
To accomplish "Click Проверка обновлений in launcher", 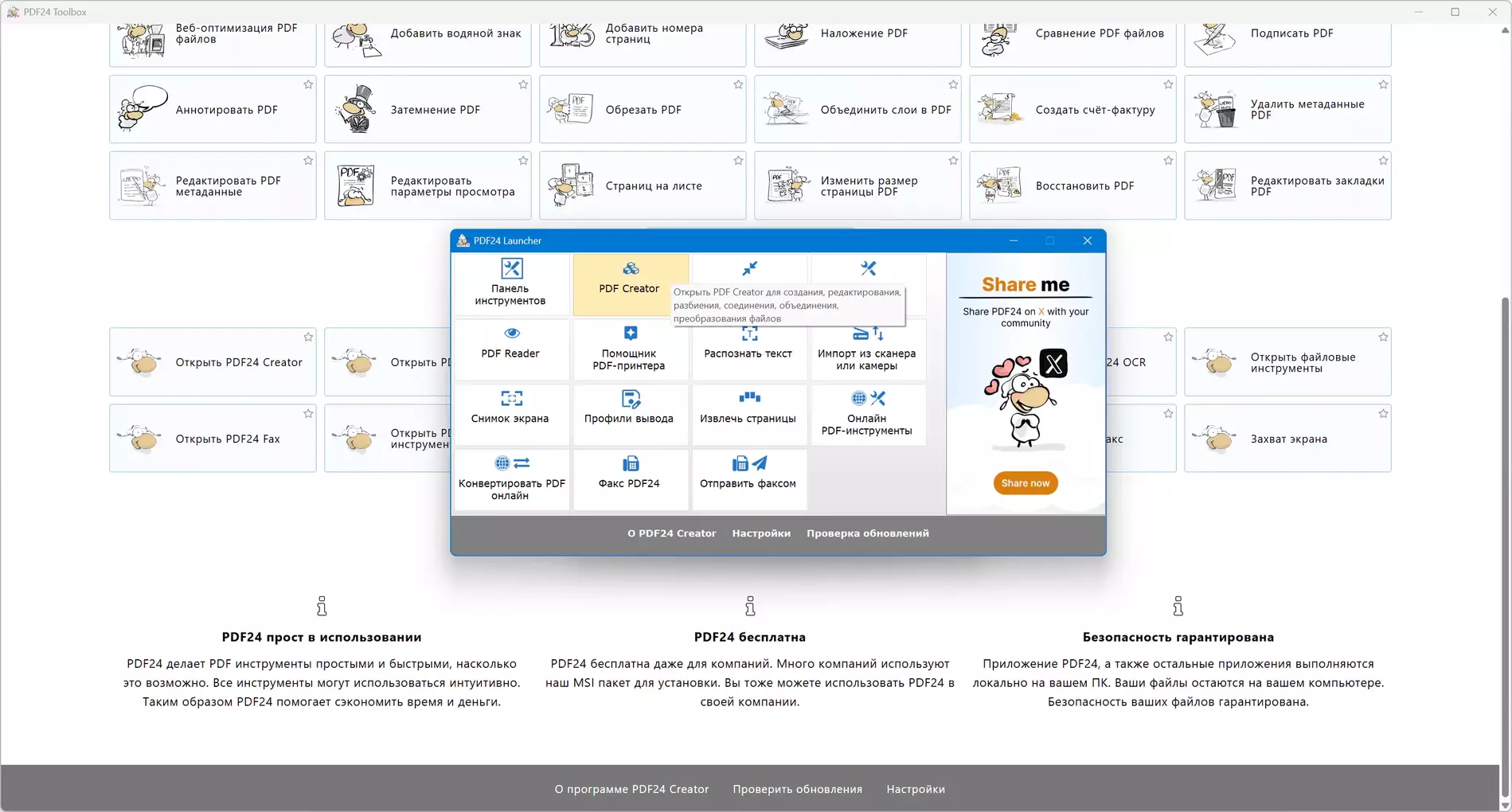I will tap(868, 533).
